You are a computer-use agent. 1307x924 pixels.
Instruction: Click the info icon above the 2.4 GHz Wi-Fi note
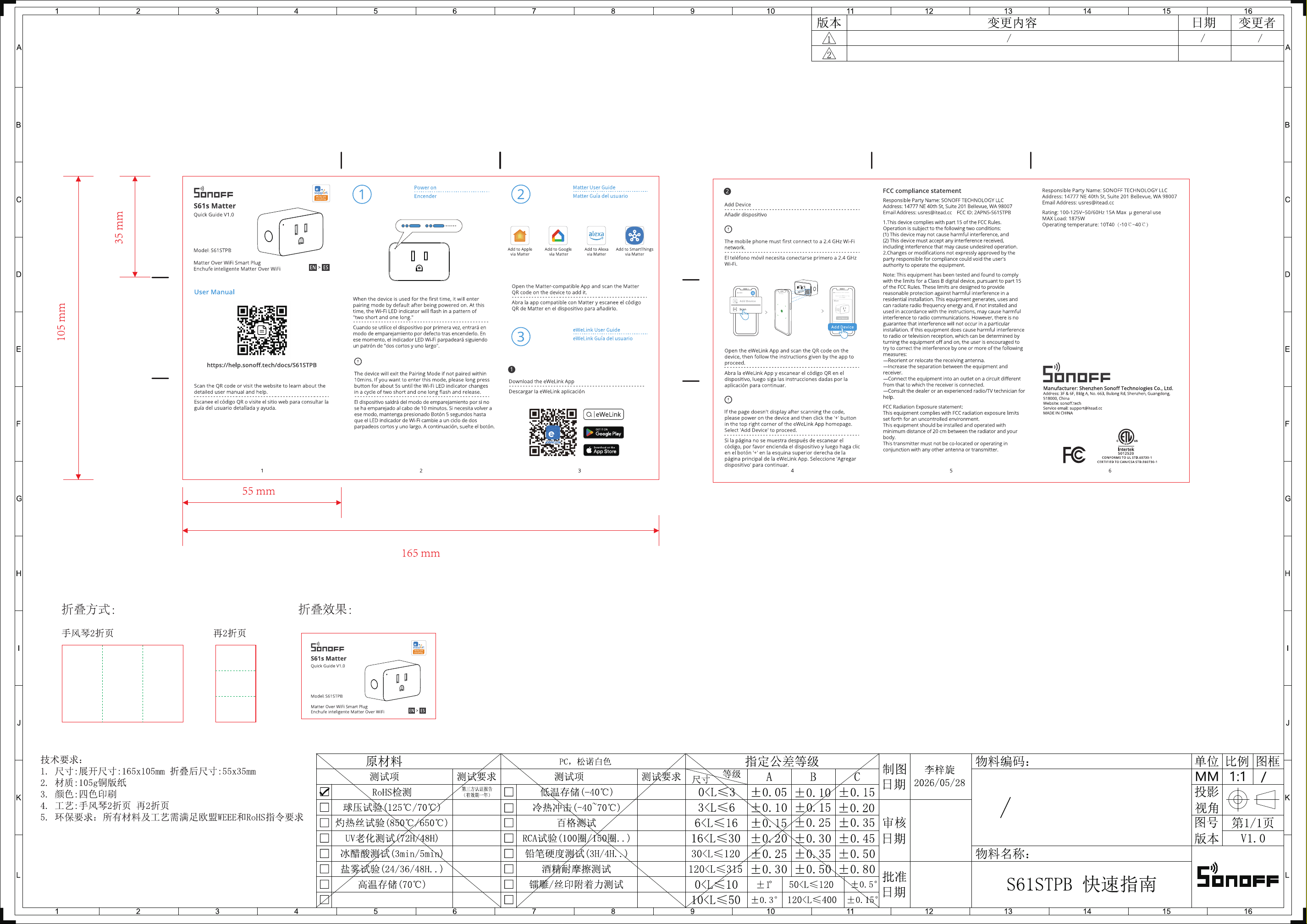pyautogui.click(x=728, y=229)
